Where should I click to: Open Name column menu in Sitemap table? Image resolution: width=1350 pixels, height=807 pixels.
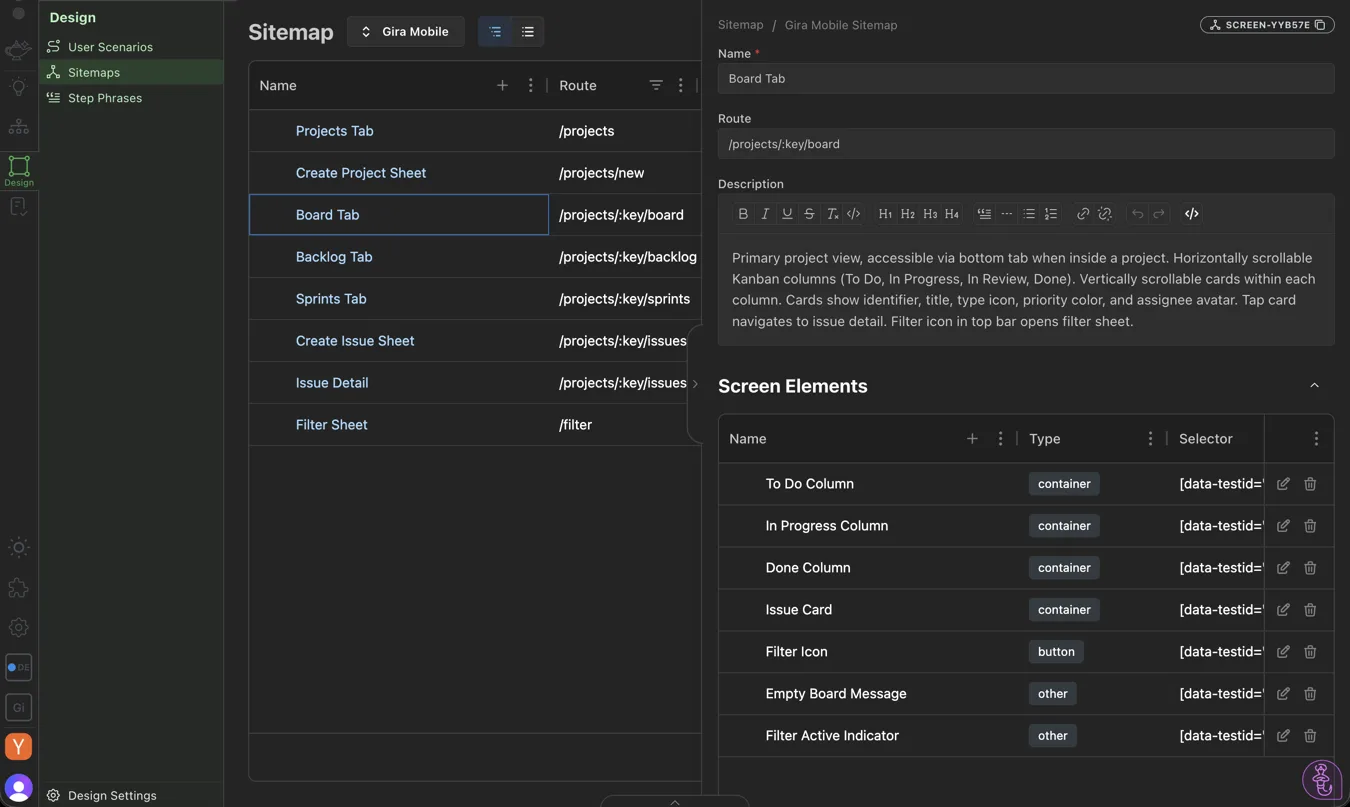click(x=531, y=85)
